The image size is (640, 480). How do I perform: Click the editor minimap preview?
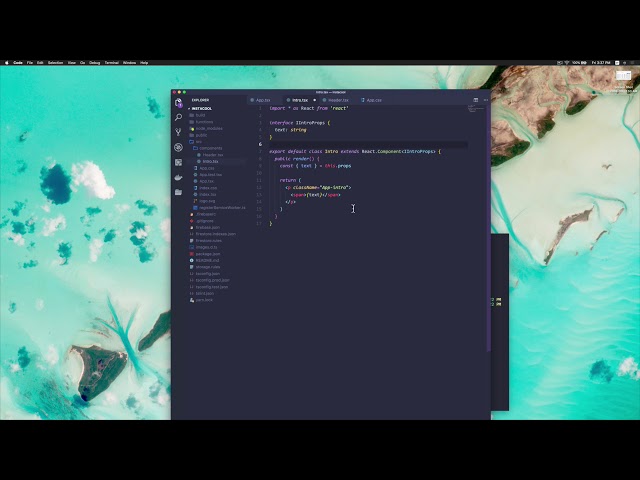tap(476, 109)
